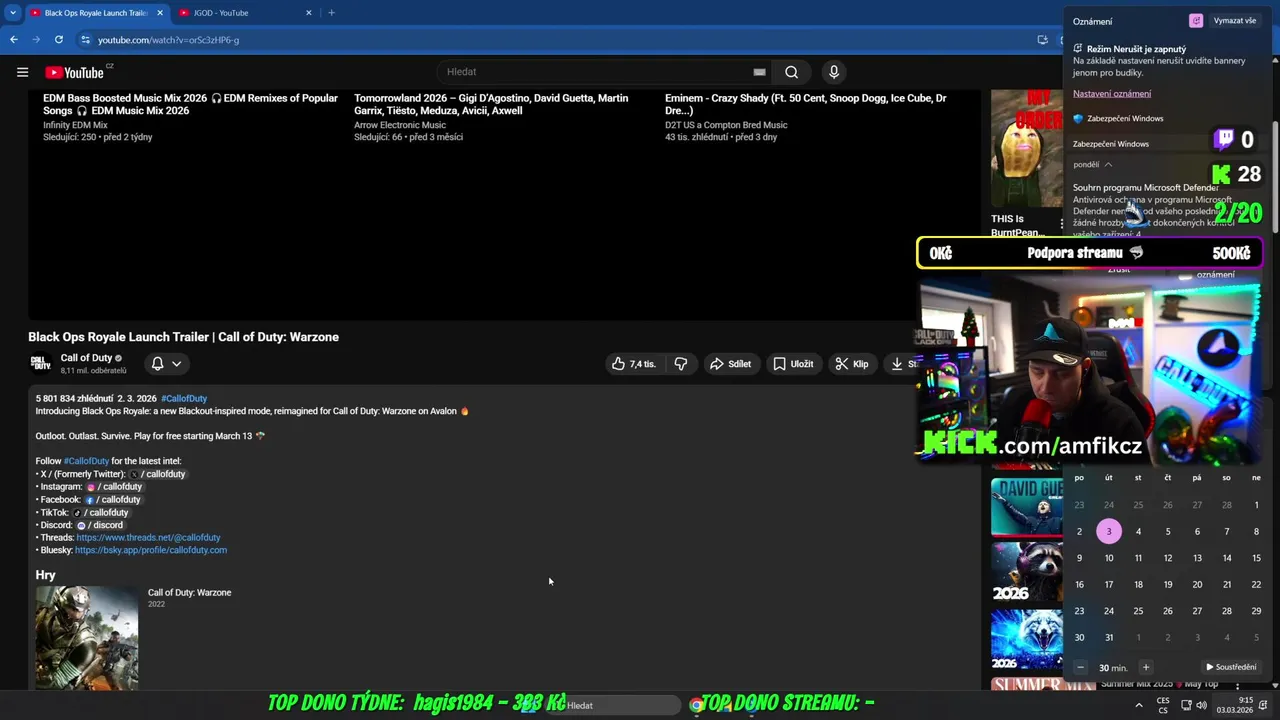1280x720 pixels.
Task: Save video with Uložit button
Action: [793, 364]
